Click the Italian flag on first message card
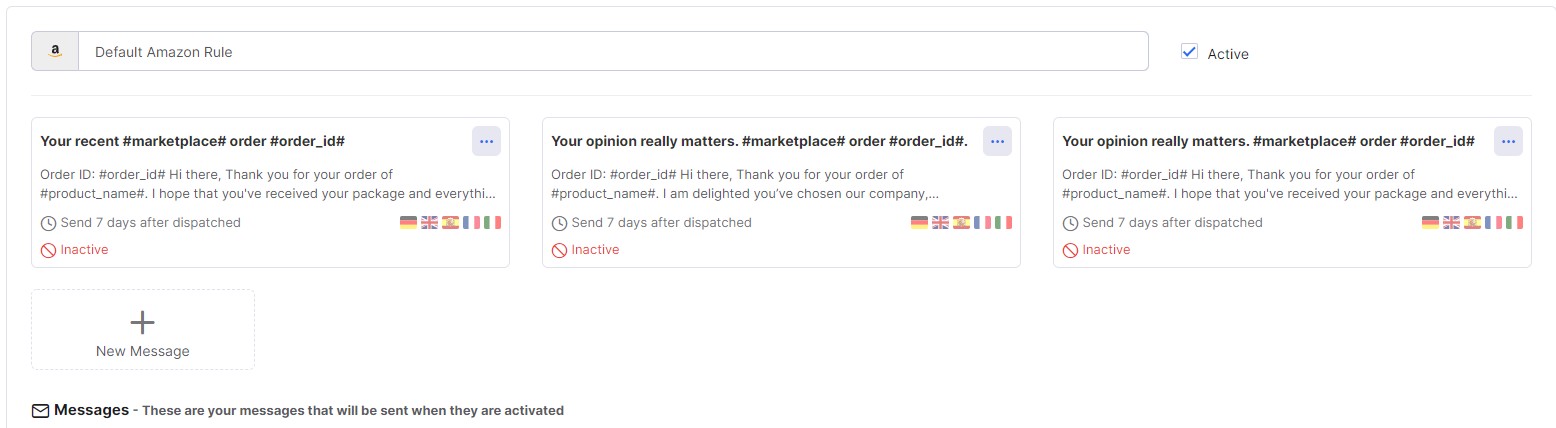The height and width of the screenshot is (428, 1556). [492, 222]
